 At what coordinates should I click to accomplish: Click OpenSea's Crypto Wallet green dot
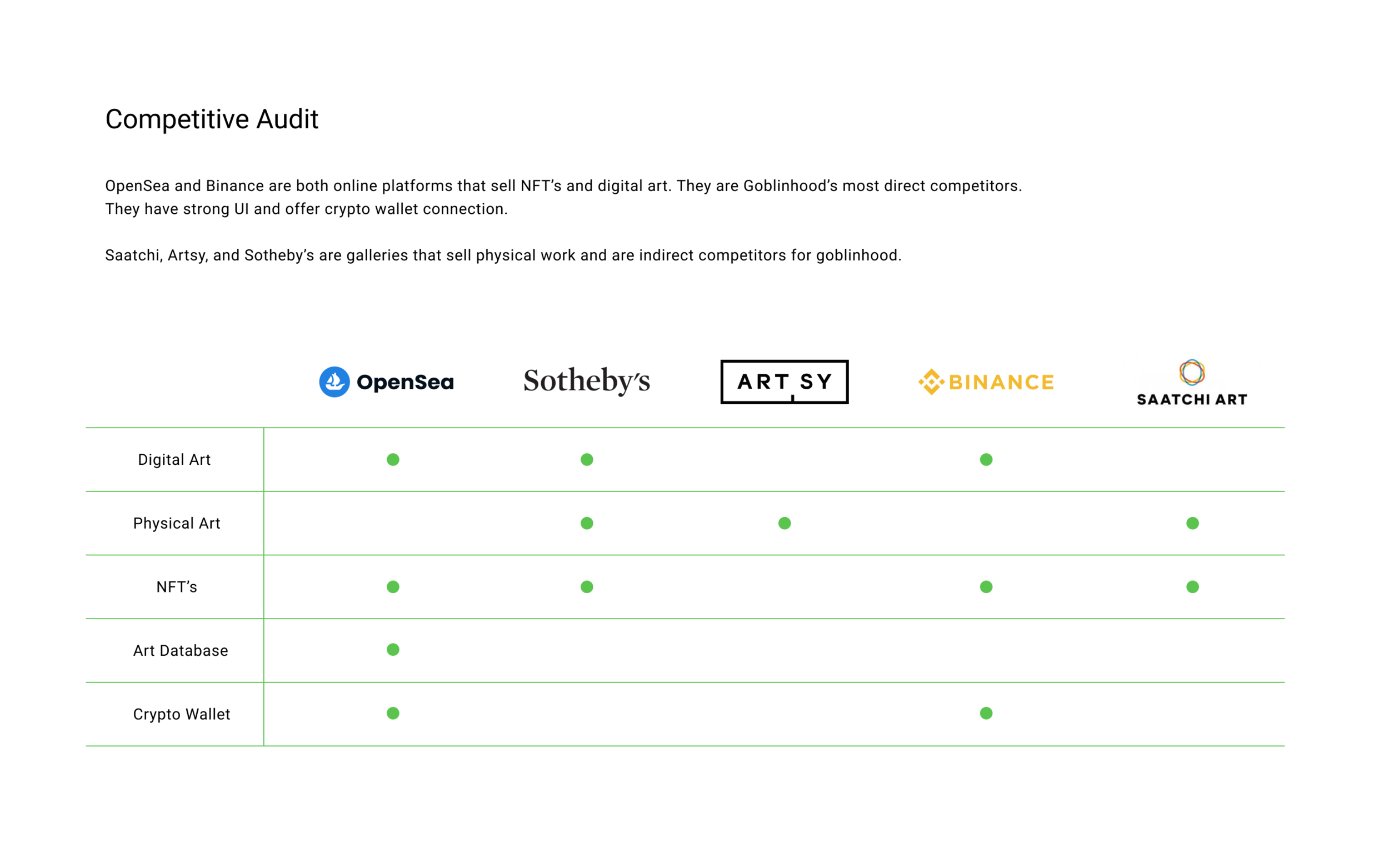pos(393,713)
